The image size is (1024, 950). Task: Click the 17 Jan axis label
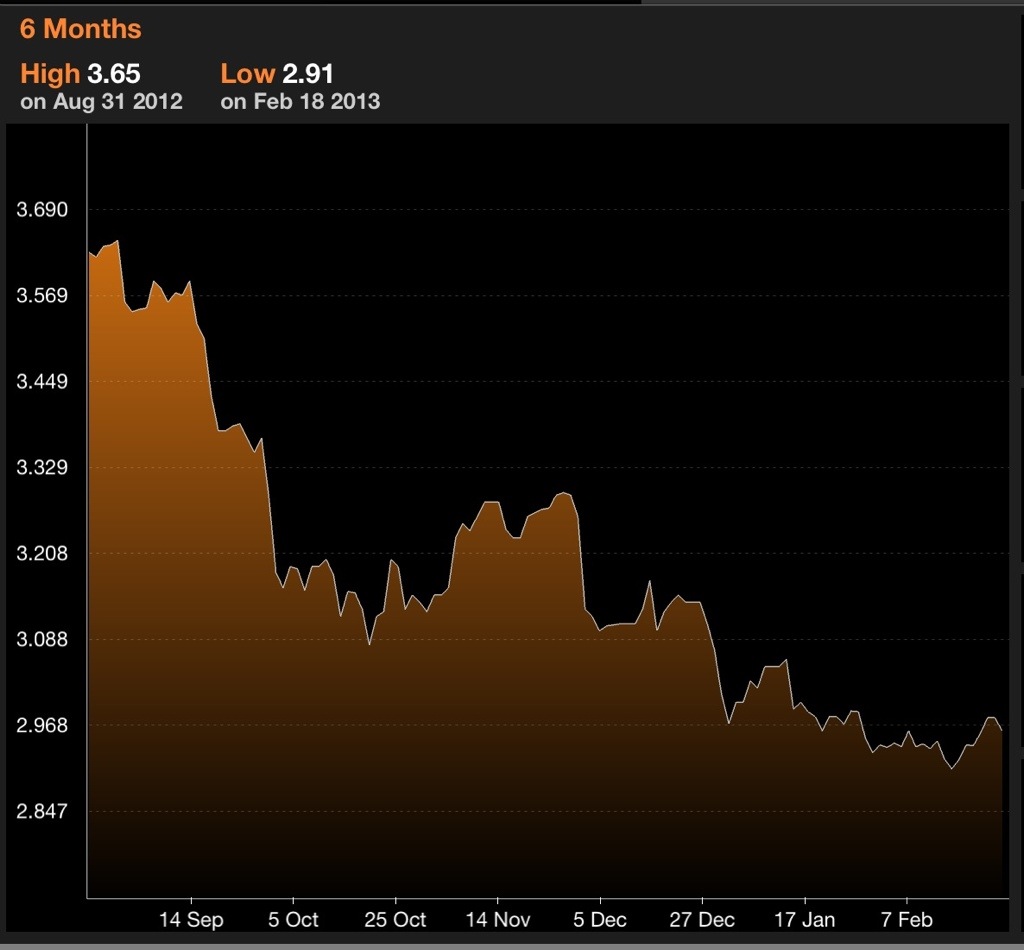pos(804,919)
